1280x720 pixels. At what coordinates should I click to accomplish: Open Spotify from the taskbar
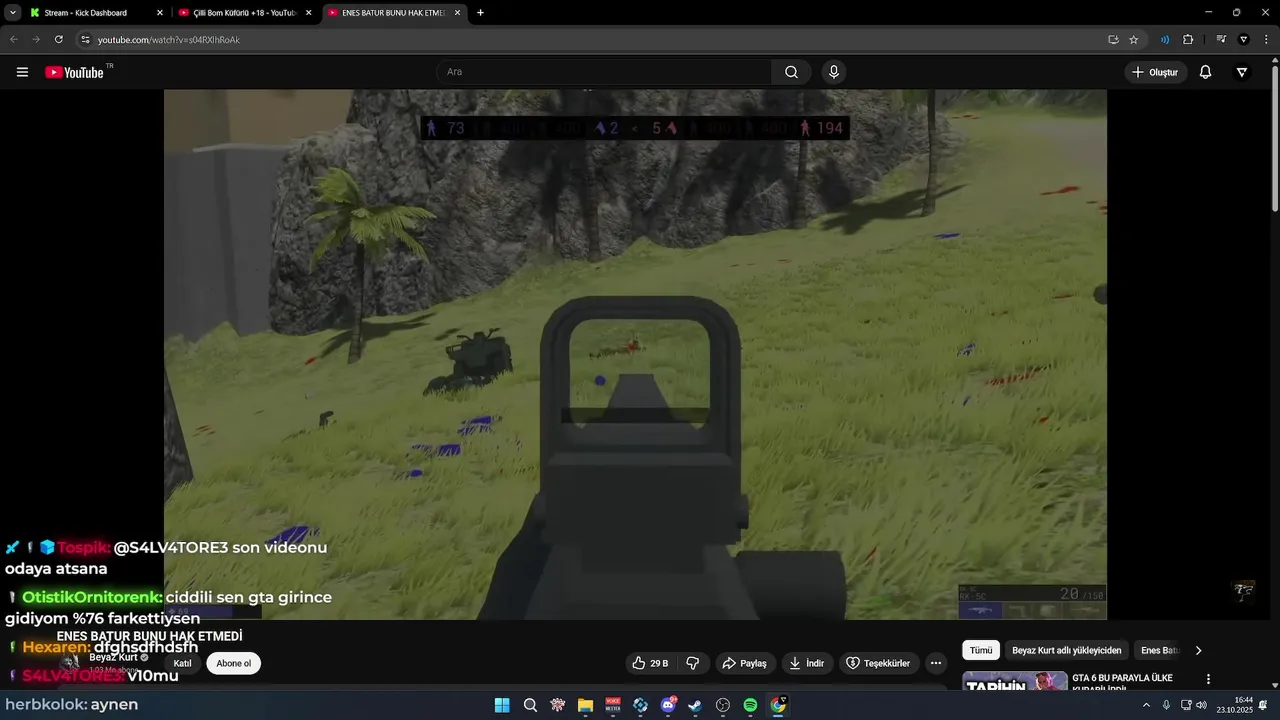750,705
